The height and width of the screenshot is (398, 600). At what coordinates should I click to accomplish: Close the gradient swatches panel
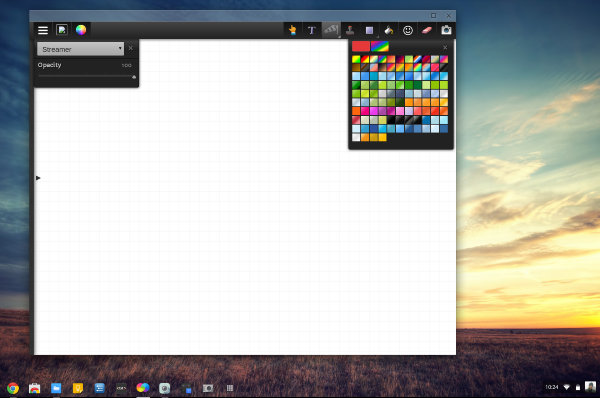pyautogui.click(x=445, y=47)
